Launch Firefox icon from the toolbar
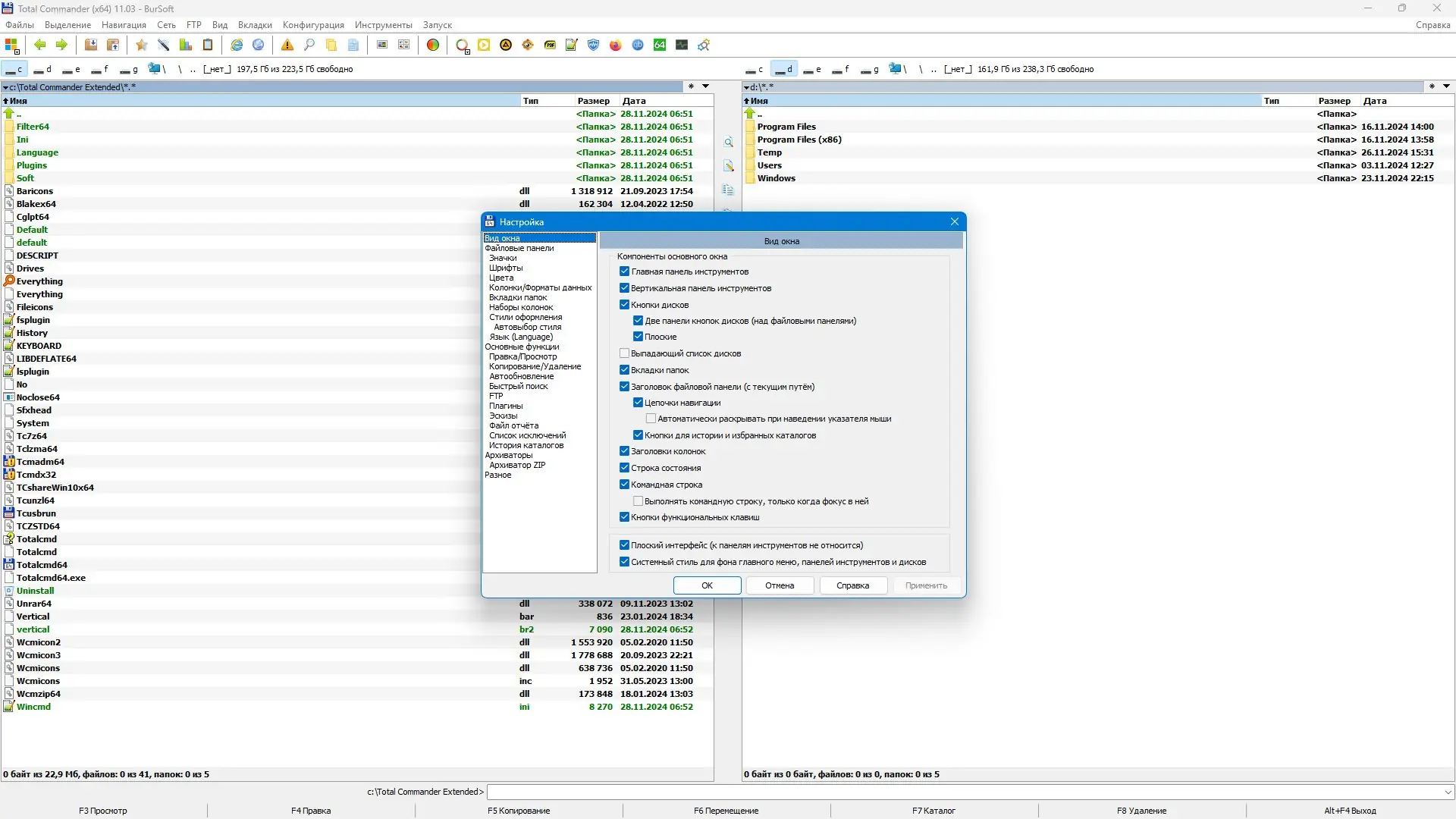 click(616, 45)
